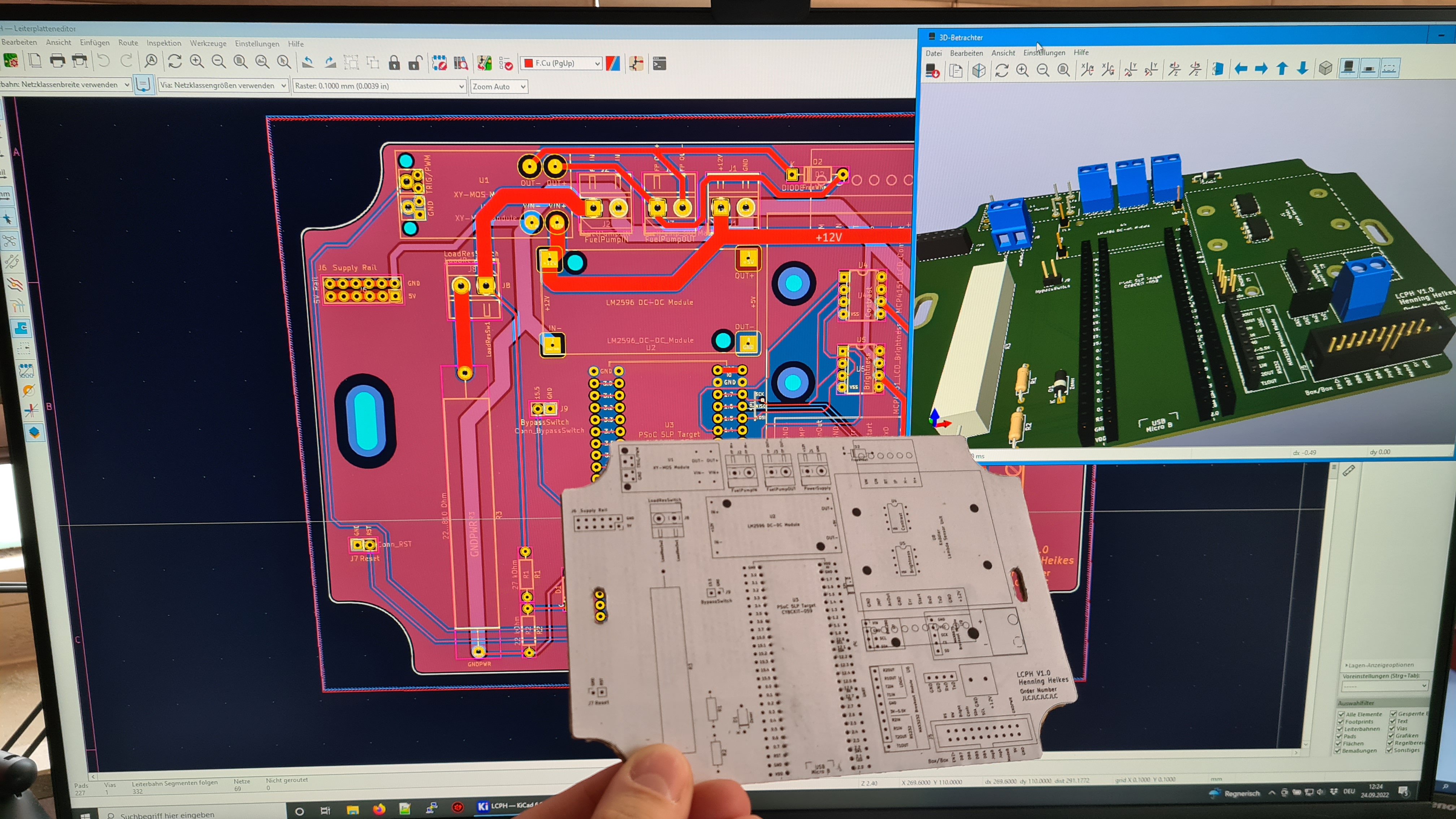The height and width of the screenshot is (819, 1456).
Task: Uncheck the Footprints selection filter
Action: [x=1340, y=721]
